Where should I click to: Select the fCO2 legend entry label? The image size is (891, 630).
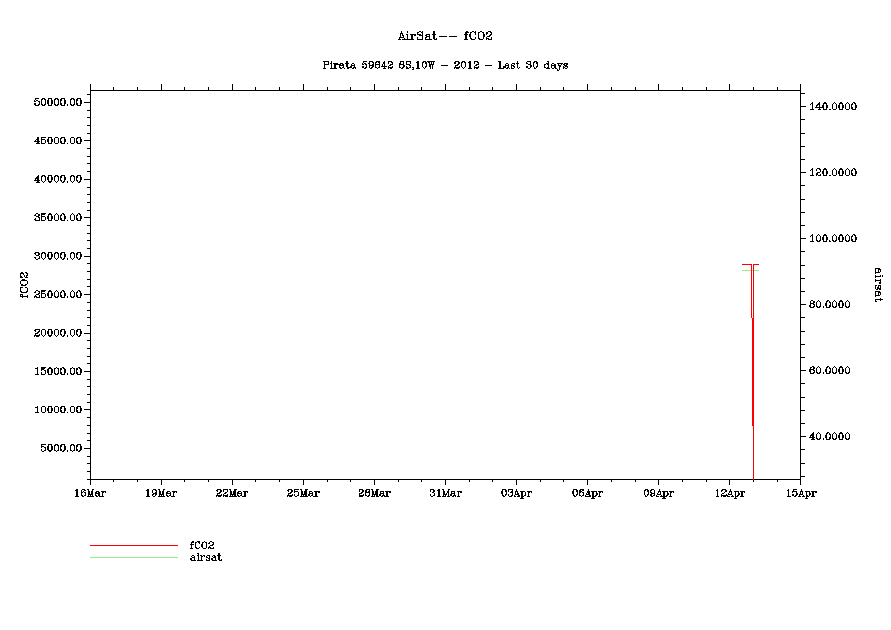(202, 545)
